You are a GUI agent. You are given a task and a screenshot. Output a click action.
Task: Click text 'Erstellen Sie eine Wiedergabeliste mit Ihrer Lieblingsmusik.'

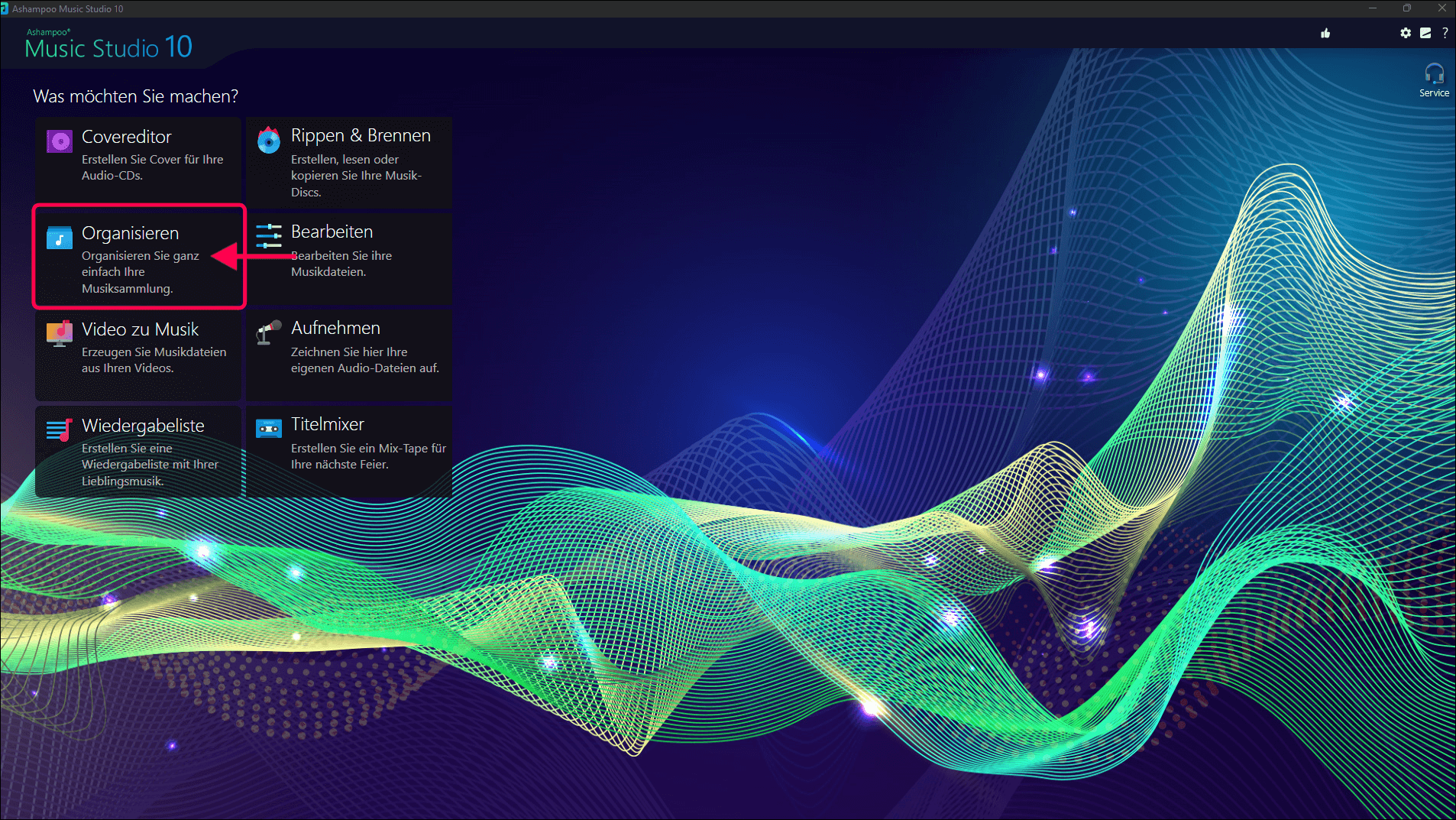(150, 465)
